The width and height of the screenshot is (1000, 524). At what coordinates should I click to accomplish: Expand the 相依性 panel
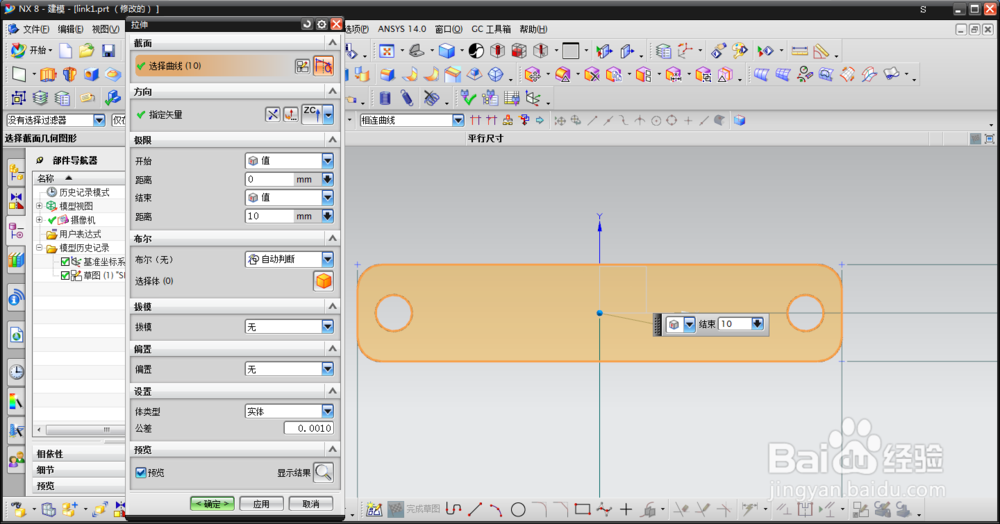(x=79, y=454)
